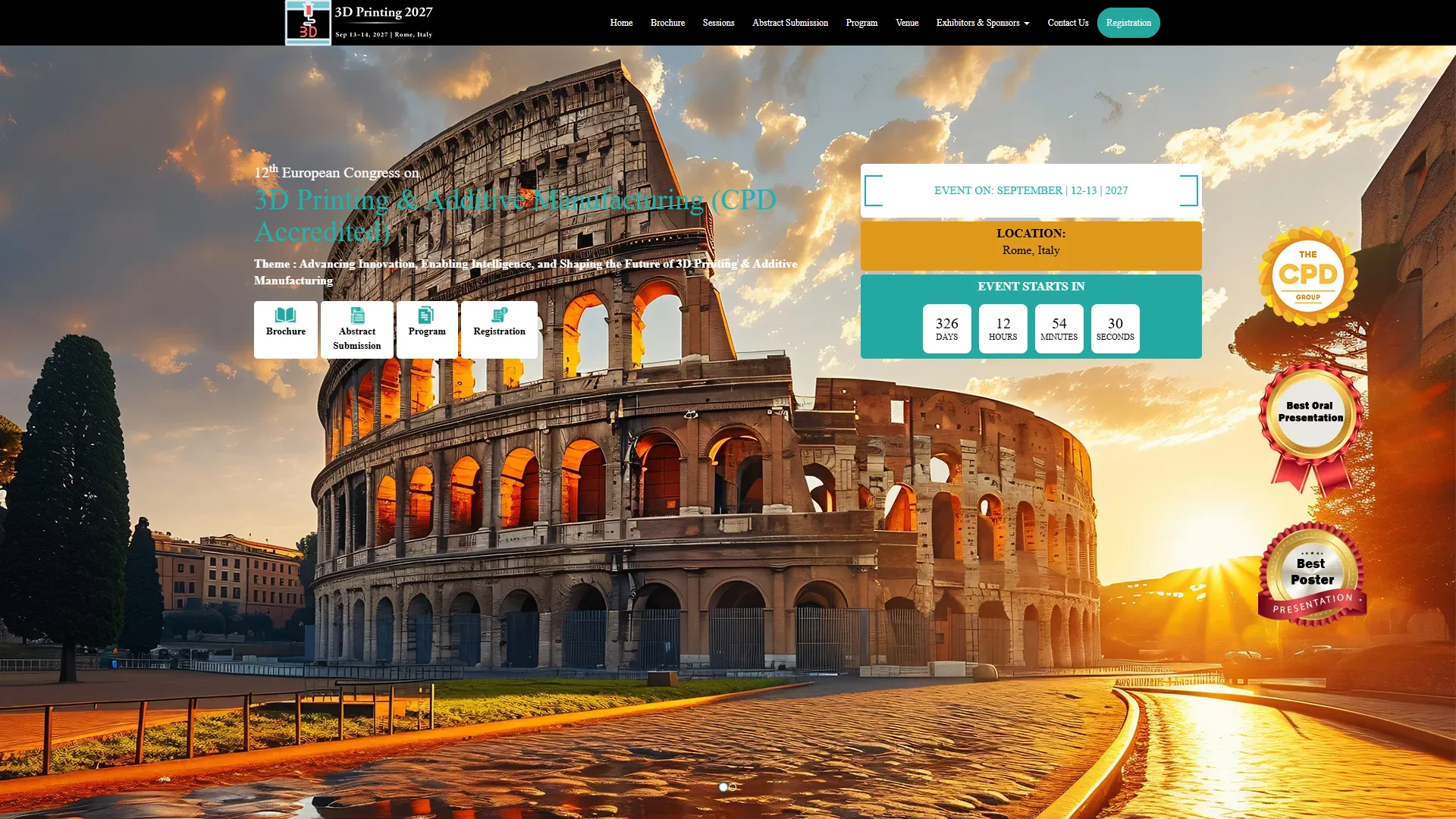Click the 326 Days countdown box
Screen dimensions: 1456x819
(x=947, y=328)
